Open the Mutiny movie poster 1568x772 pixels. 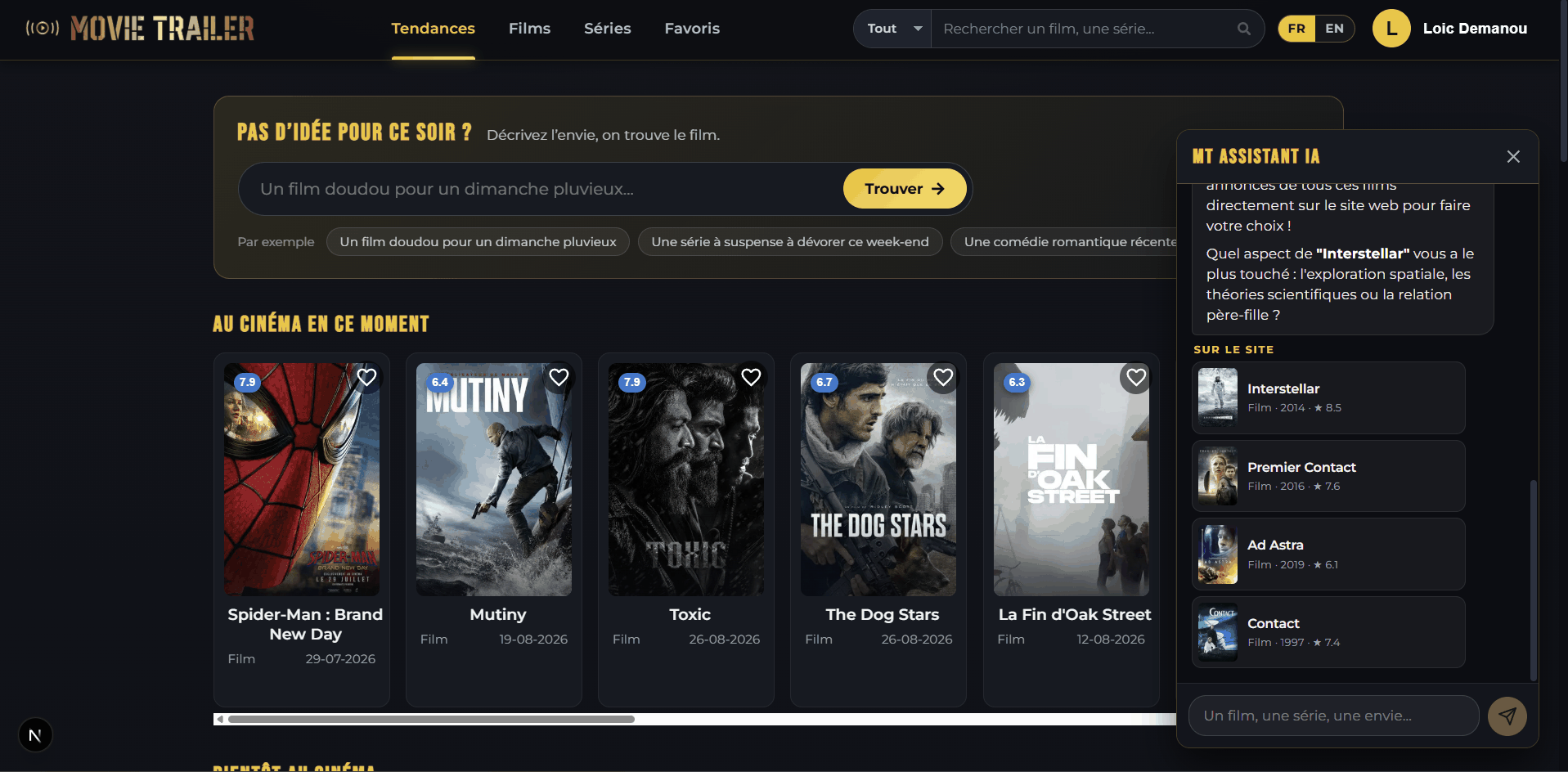pyautogui.click(x=494, y=479)
